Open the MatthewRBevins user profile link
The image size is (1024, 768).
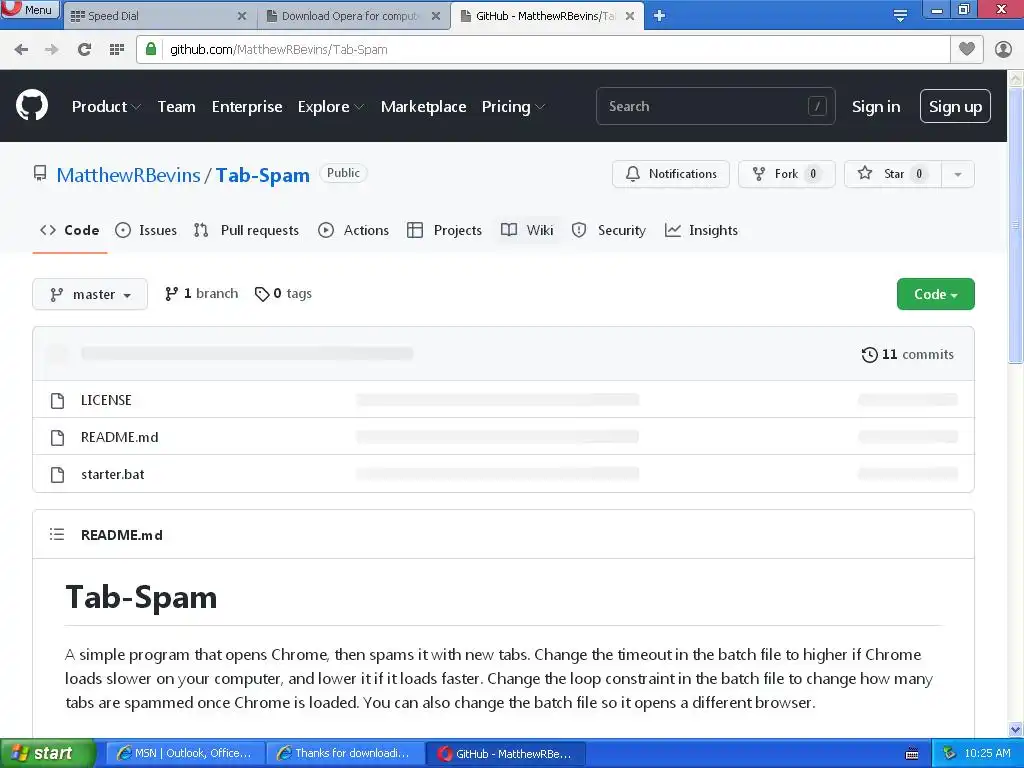[129, 175]
